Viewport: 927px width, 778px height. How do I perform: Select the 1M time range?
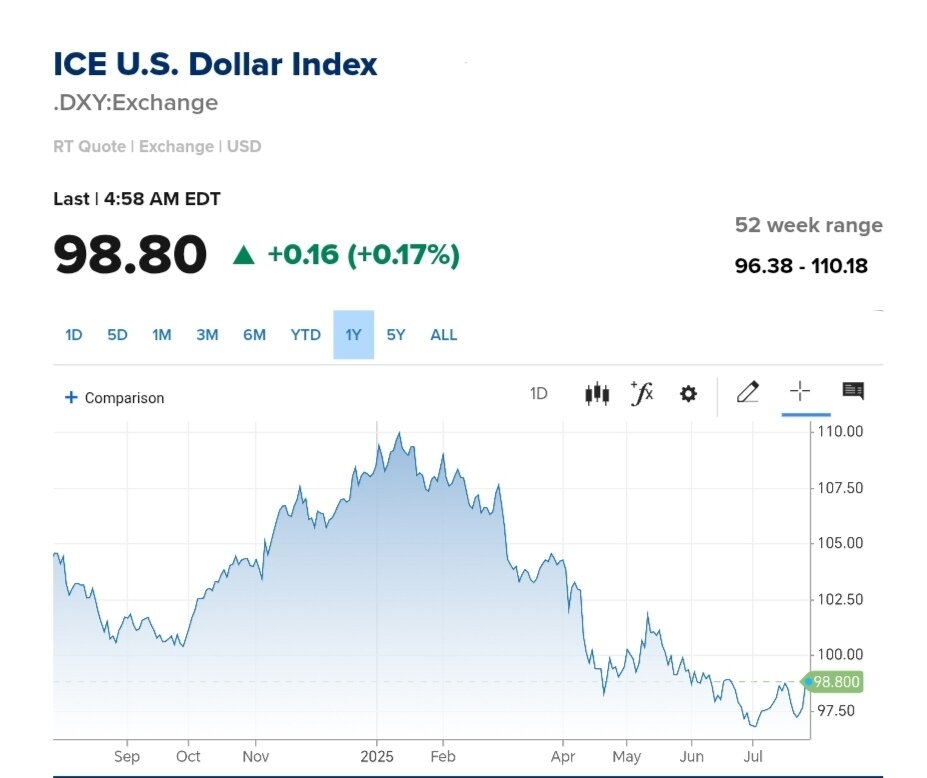pyautogui.click(x=162, y=335)
